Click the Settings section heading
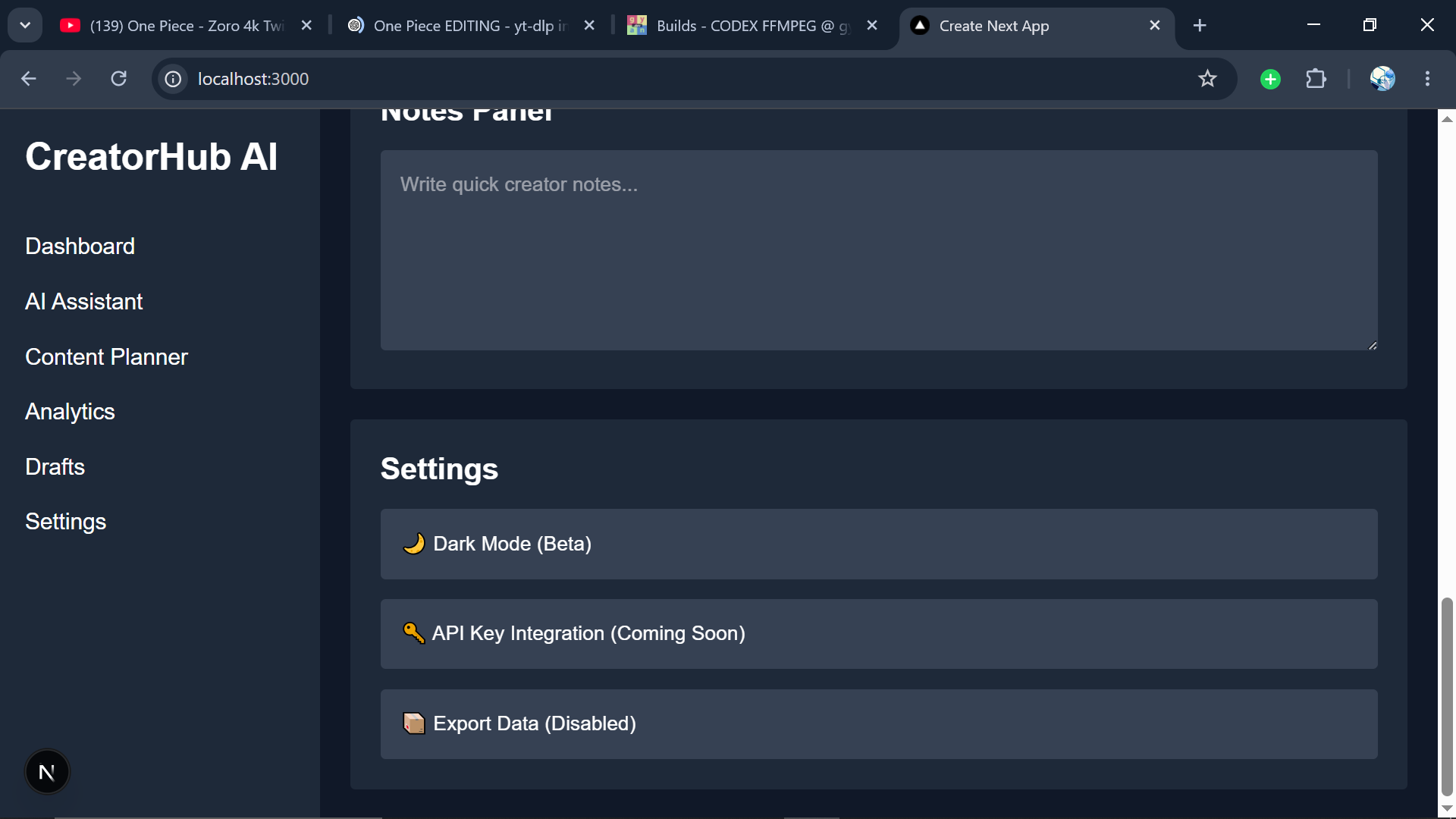Viewport: 1456px width, 819px height. [x=439, y=469]
